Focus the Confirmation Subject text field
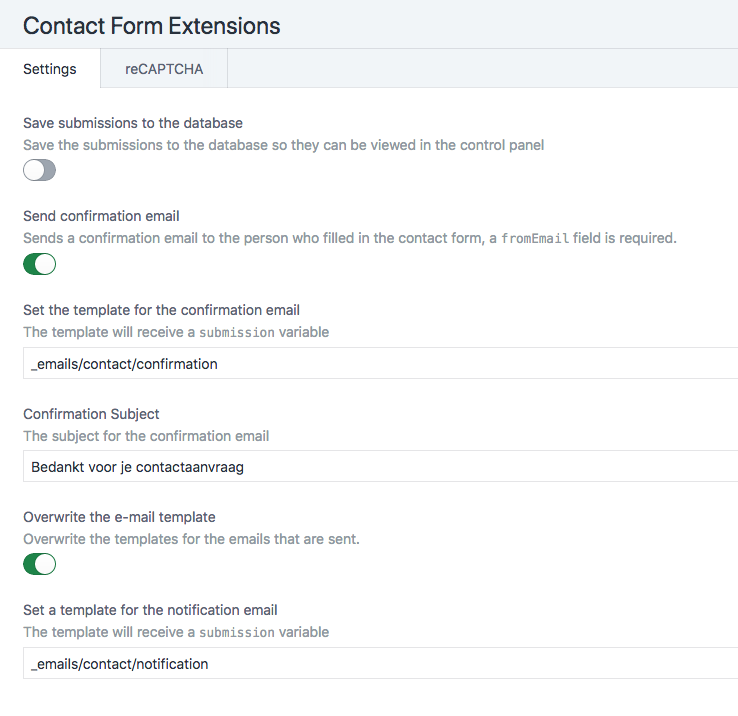 point(380,467)
